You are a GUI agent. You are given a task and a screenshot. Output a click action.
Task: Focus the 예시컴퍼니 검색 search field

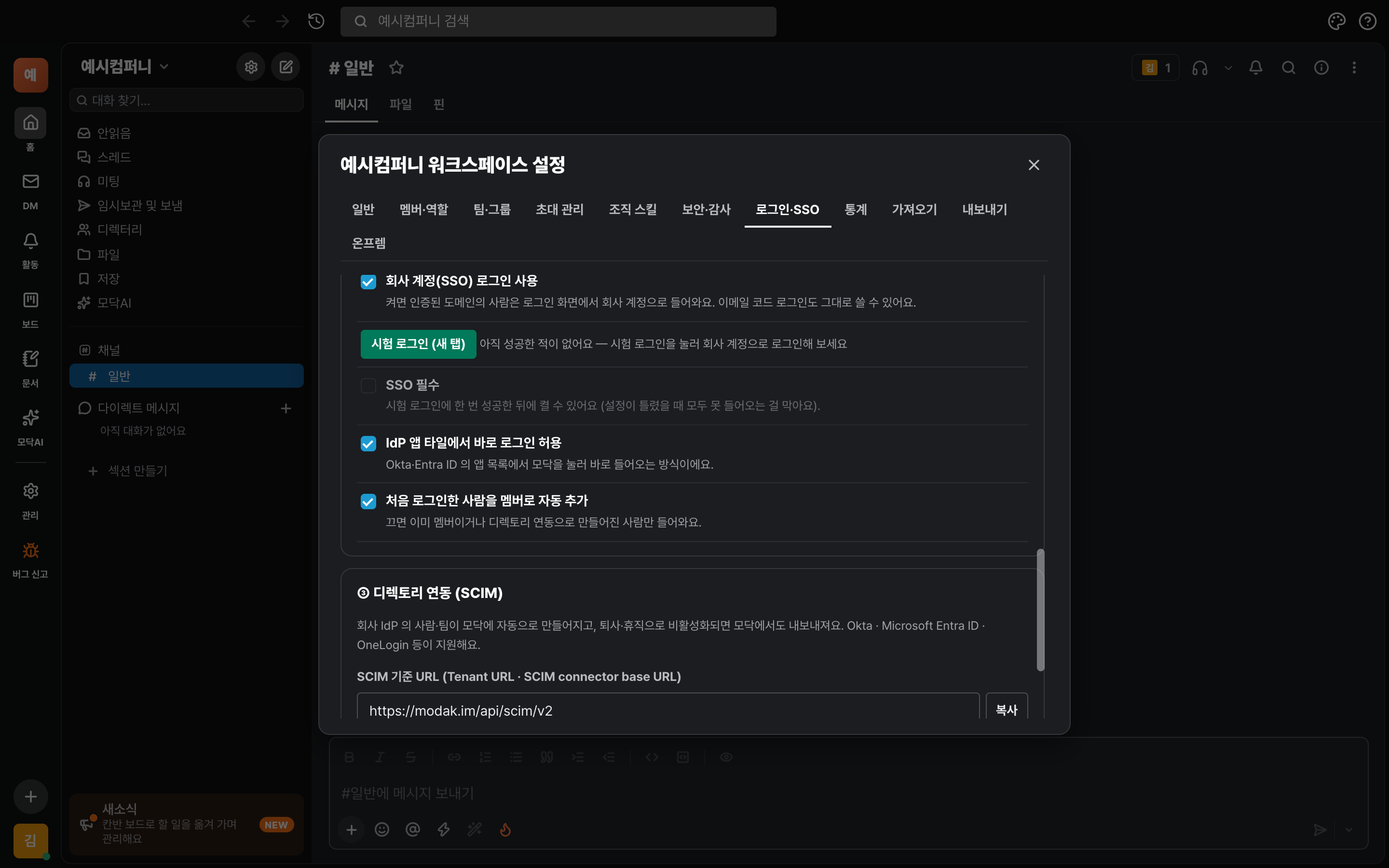pyautogui.click(x=558, y=21)
